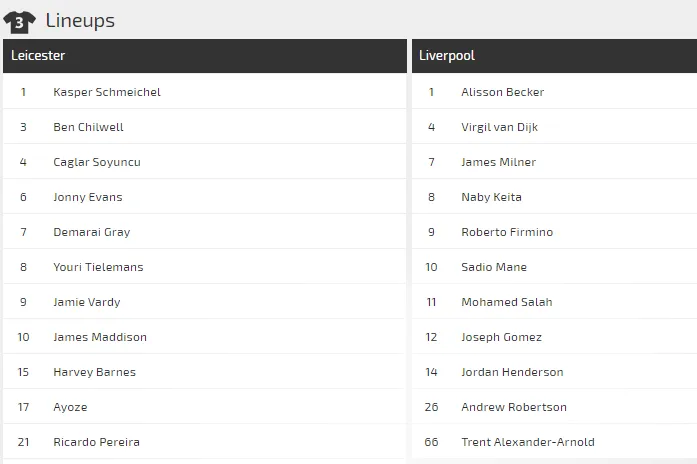The width and height of the screenshot is (697, 464).
Task: Open Roberto Firmino player entry
Action: click(x=507, y=232)
